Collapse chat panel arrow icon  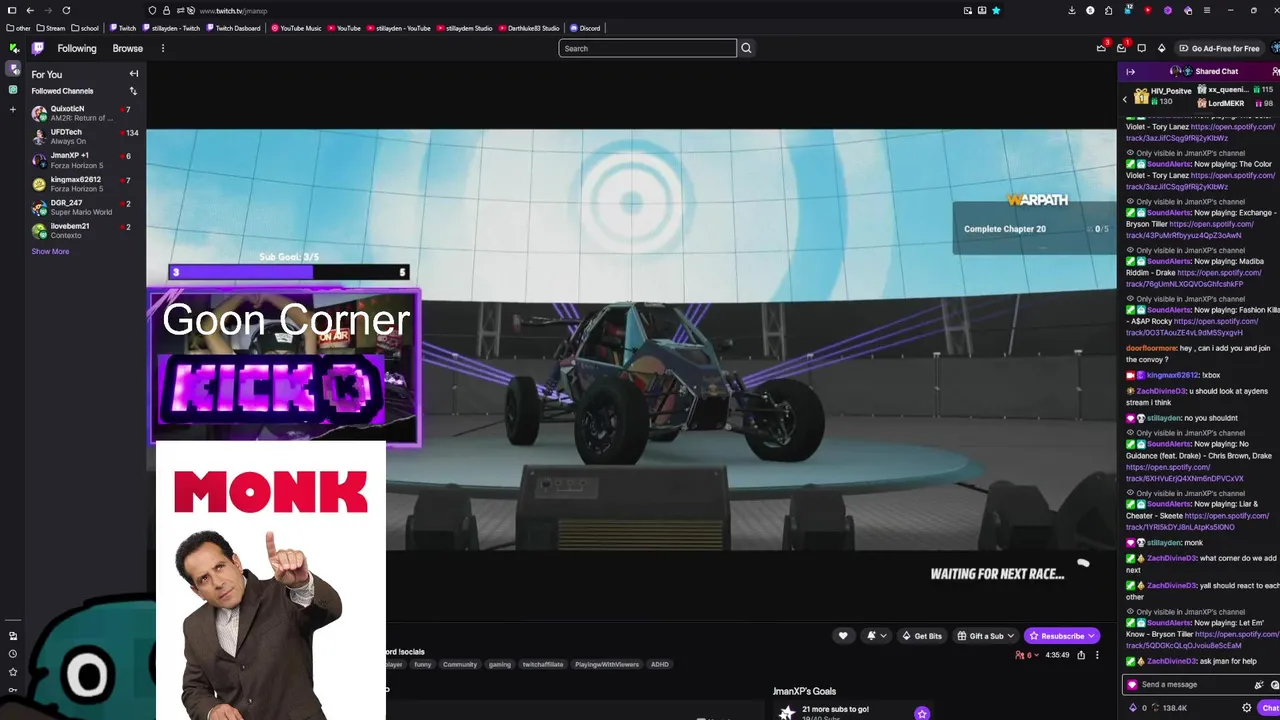point(1130,71)
